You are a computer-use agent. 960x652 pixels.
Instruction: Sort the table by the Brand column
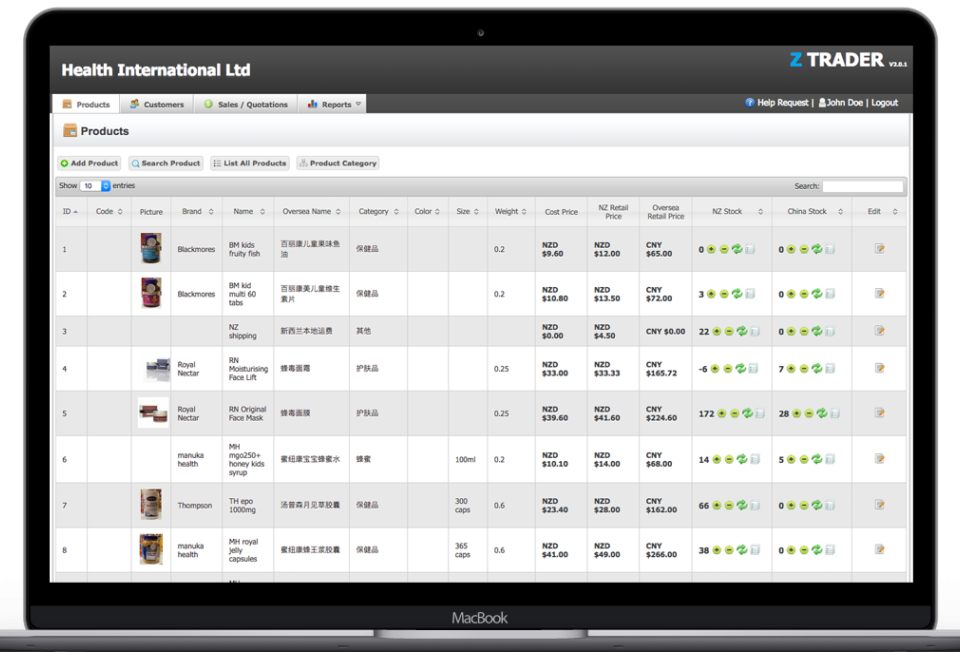pyautogui.click(x=196, y=212)
